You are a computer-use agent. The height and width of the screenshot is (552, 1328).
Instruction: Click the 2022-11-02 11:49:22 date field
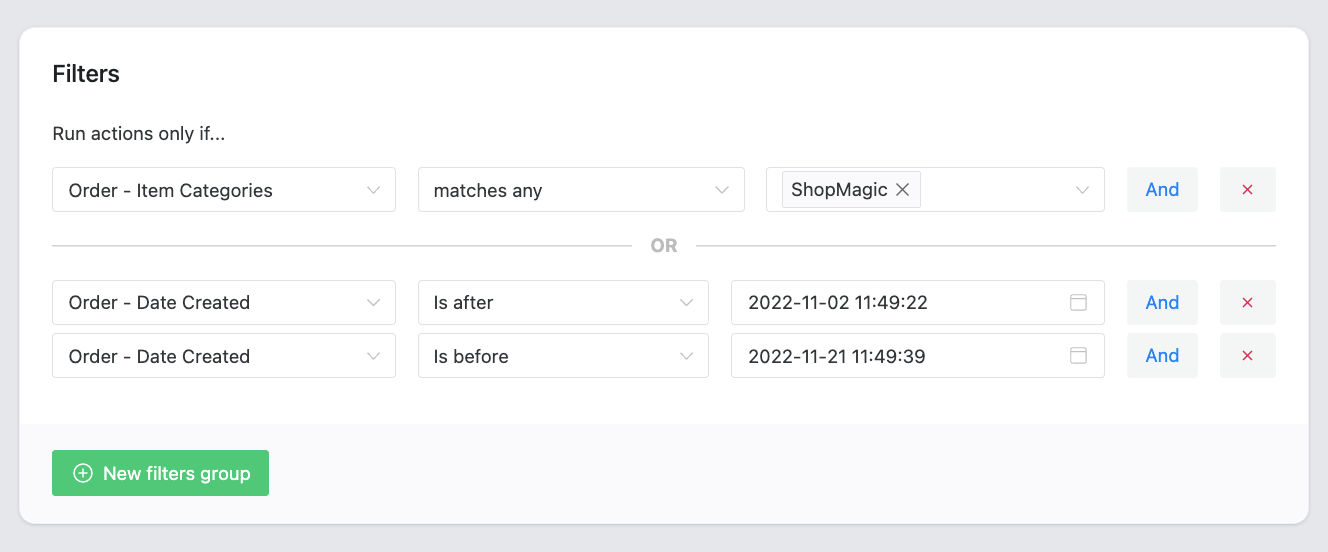[x=918, y=302]
